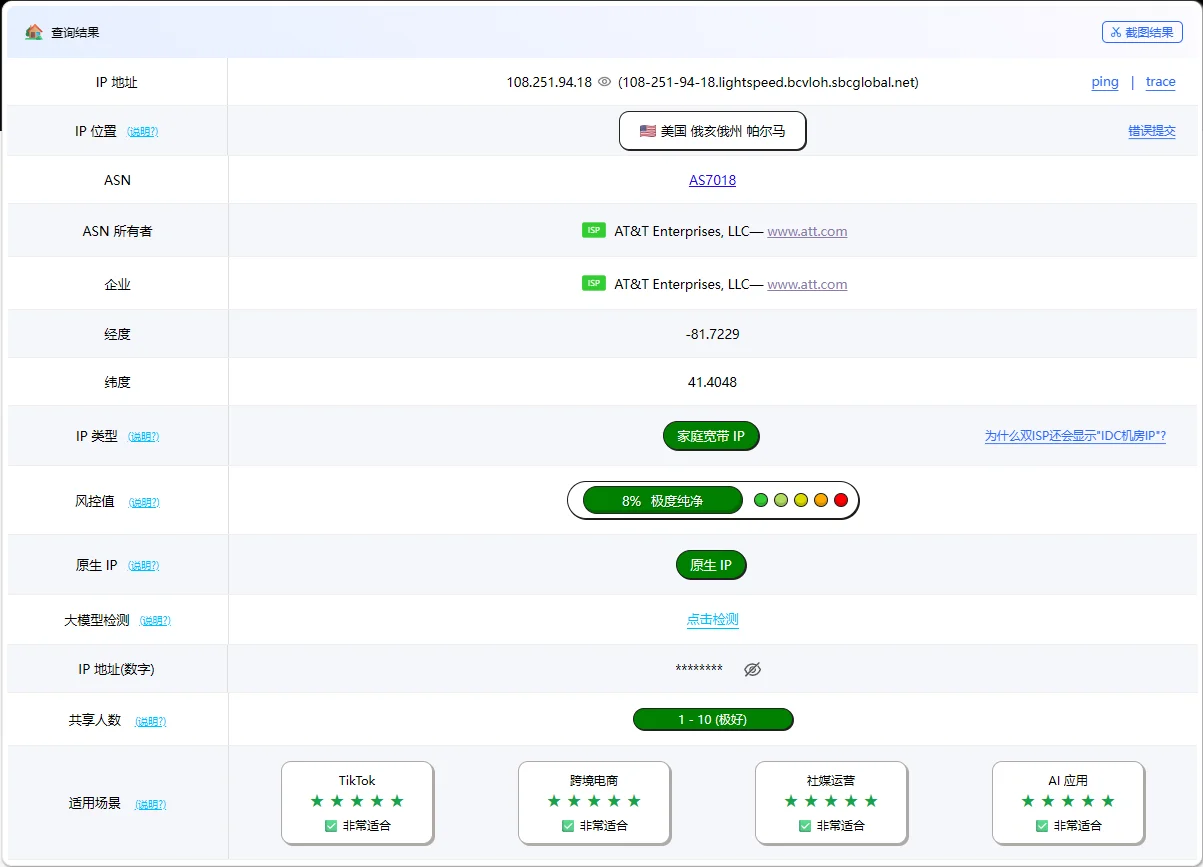Image resolution: width=1203 pixels, height=867 pixels.
Task: Open 说明 help link beside 风控值
Action: [x=144, y=502]
